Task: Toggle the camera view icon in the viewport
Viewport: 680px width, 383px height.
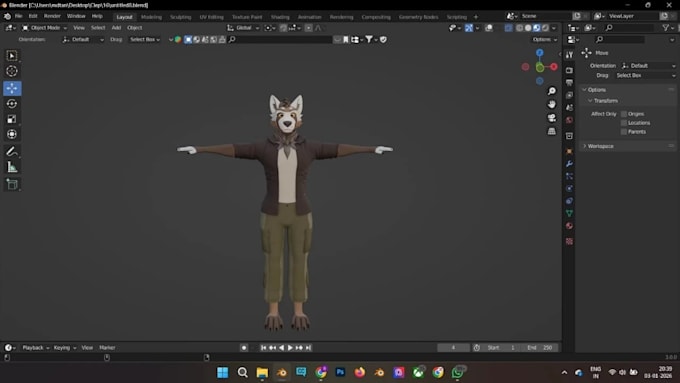Action: point(552,118)
